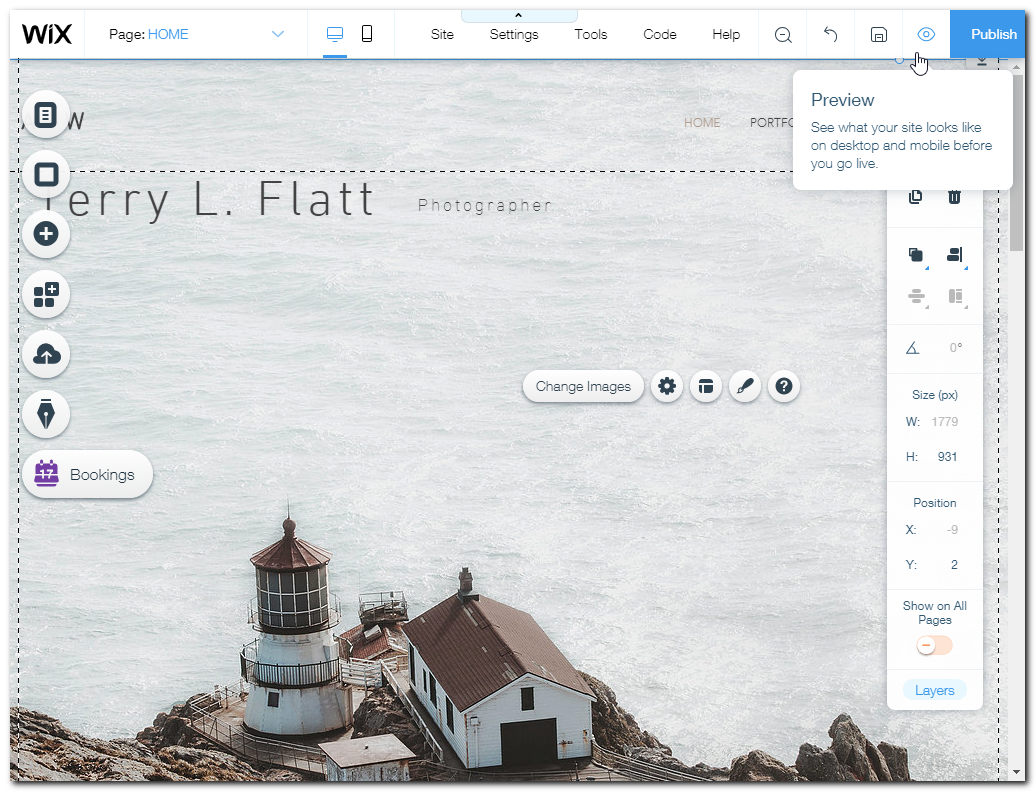Open the Media uploads cloud icon
The width and height of the screenshot is (1036, 792).
tap(46, 354)
